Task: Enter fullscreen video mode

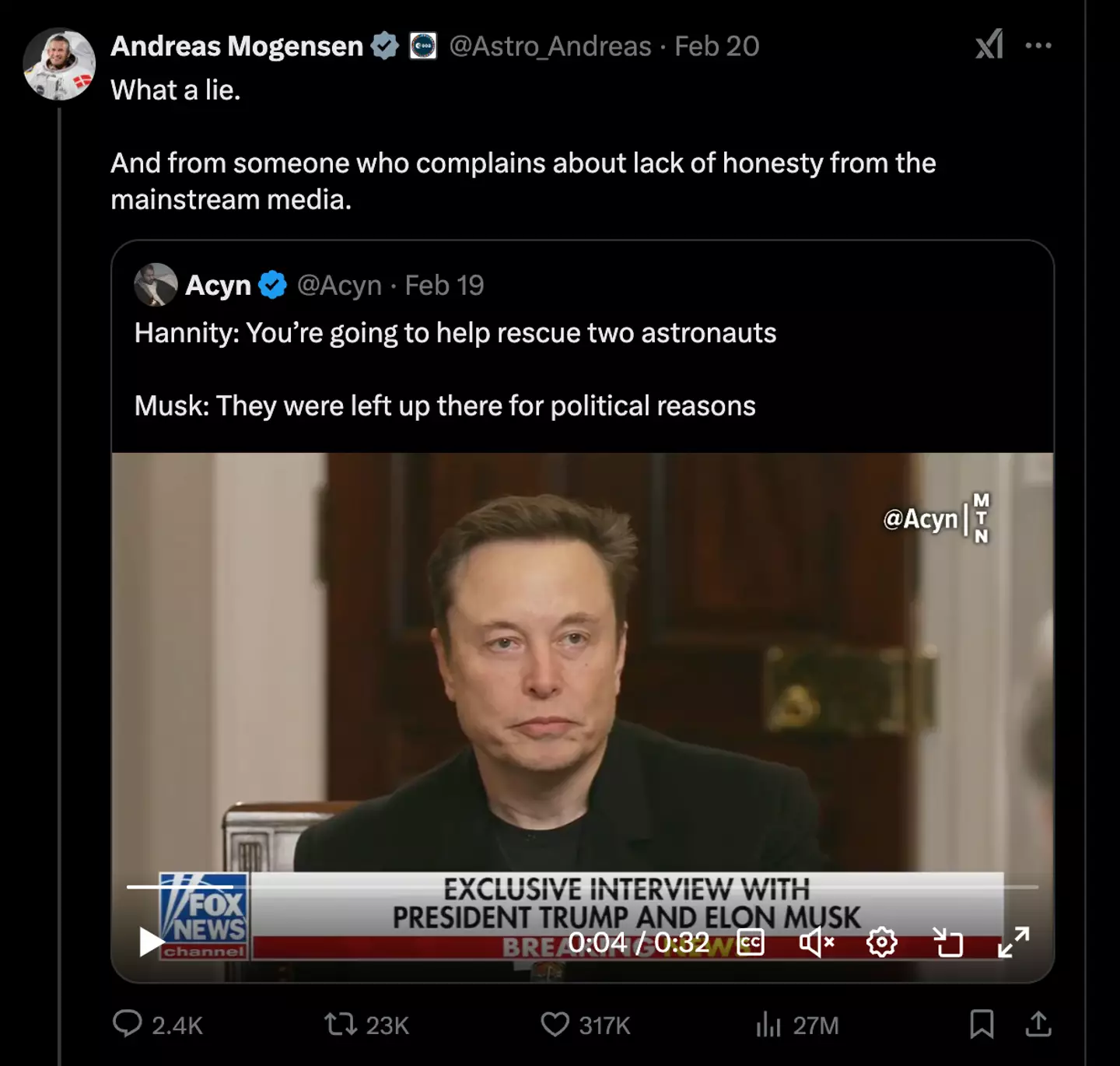Action: [x=1013, y=942]
